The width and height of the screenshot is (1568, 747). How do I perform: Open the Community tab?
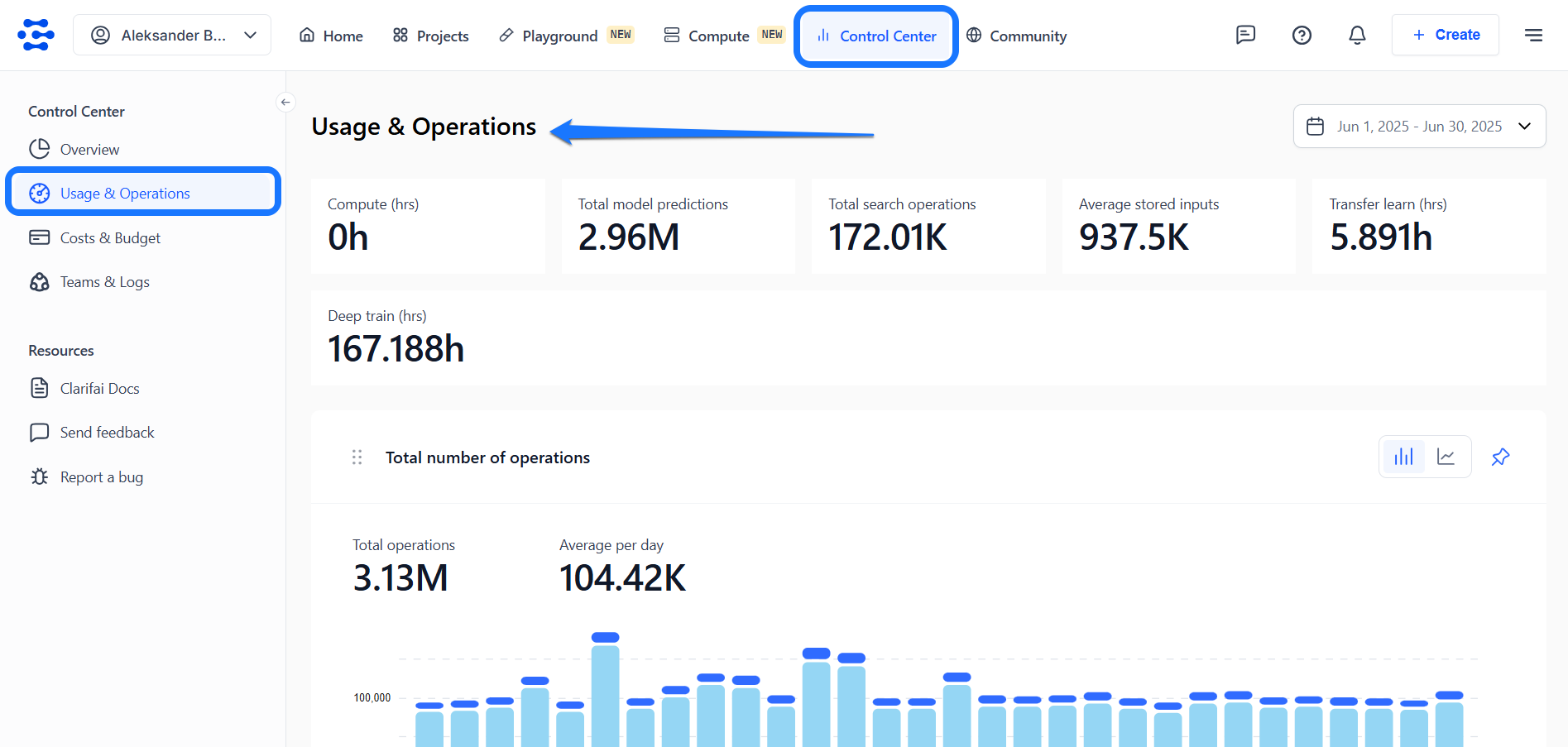click(1017, 36)
